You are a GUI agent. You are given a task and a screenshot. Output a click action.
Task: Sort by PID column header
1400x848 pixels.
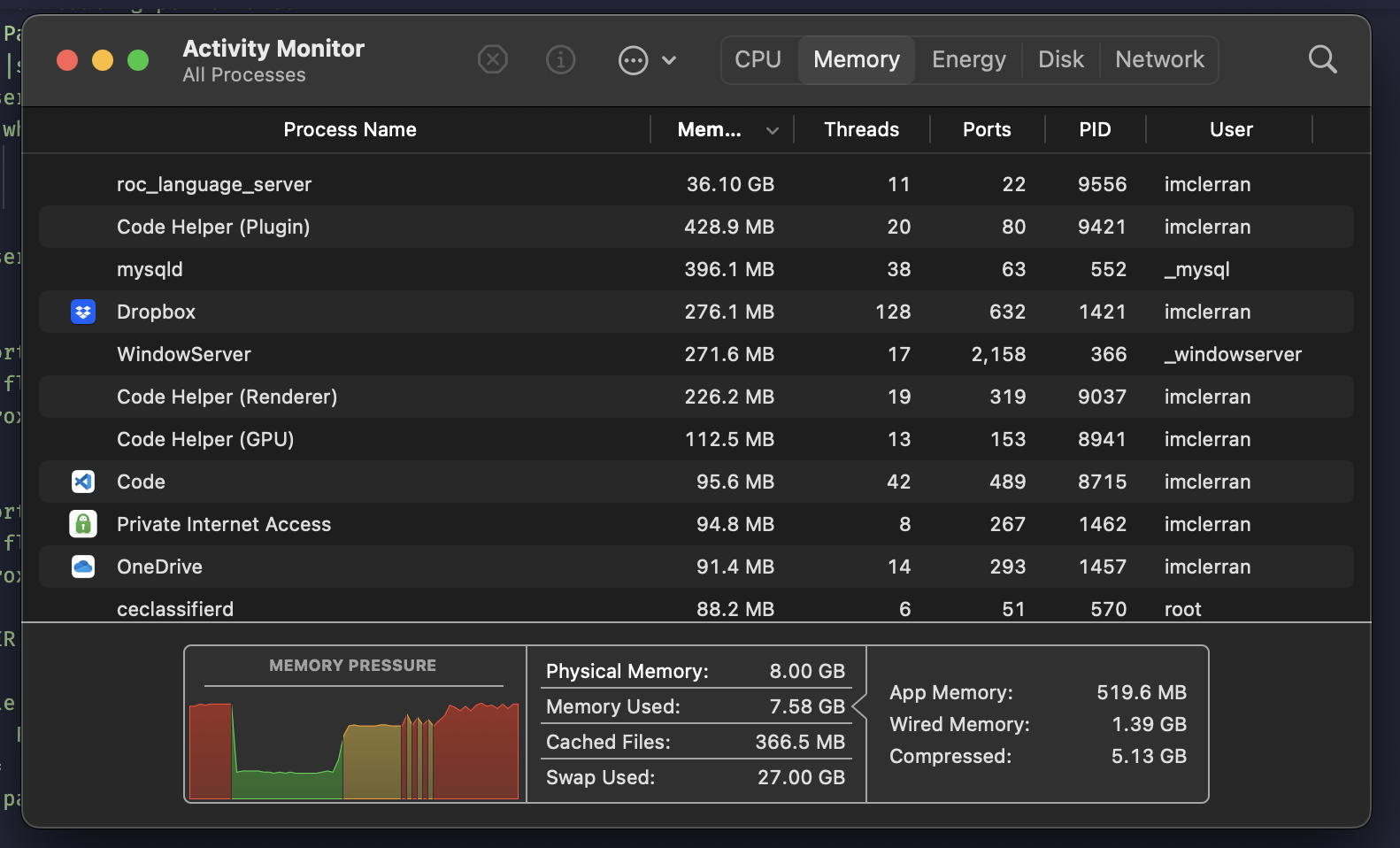(x=1095, y=130)
